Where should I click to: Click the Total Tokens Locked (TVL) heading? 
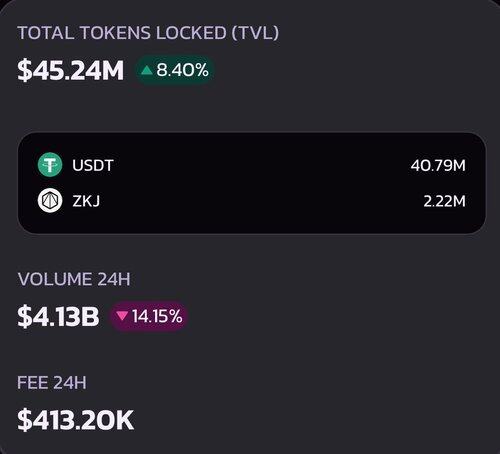click(148, 33)
